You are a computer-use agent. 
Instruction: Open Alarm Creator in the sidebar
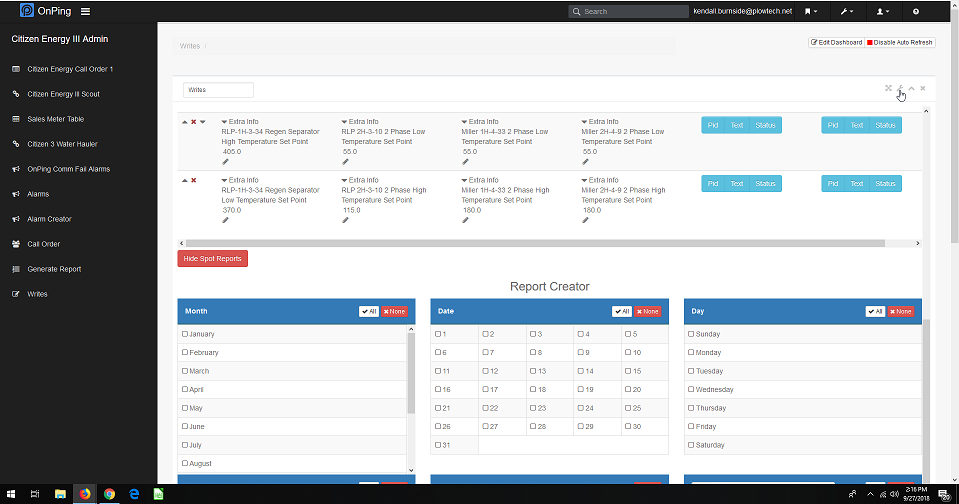49,219
